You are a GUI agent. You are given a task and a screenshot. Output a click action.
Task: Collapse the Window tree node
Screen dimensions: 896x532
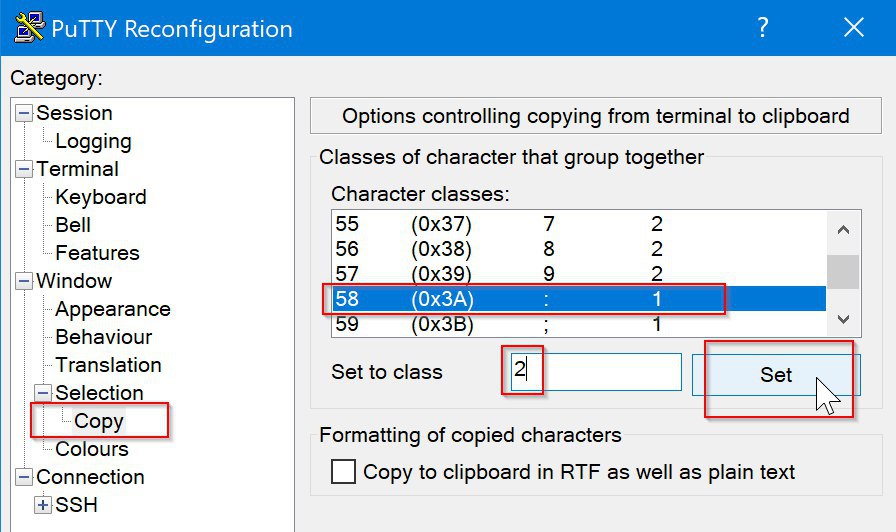tap(23, 281)
